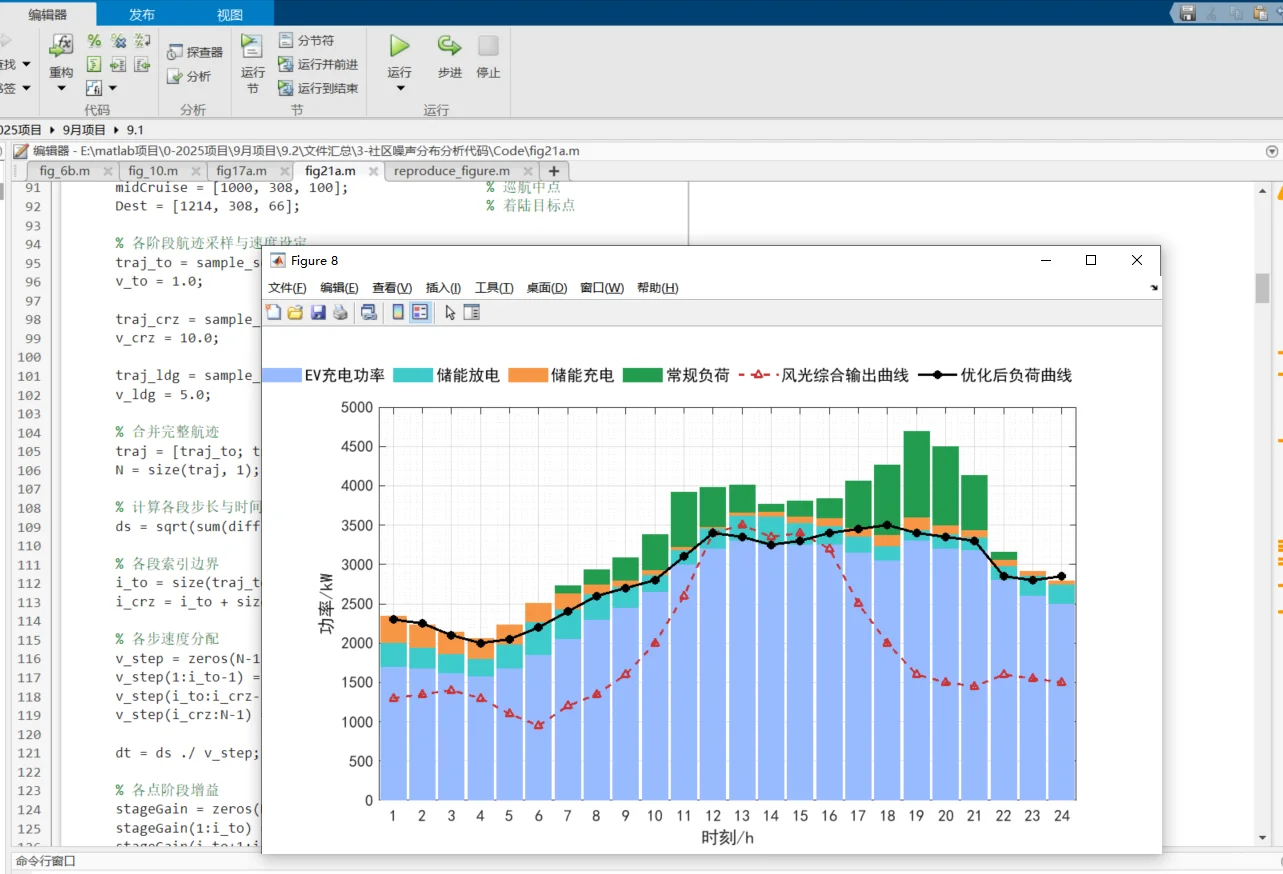1283x874 pixels.
Task: Expand the dropdown arrow under Run (运行)
Action: tap(400, 89)
